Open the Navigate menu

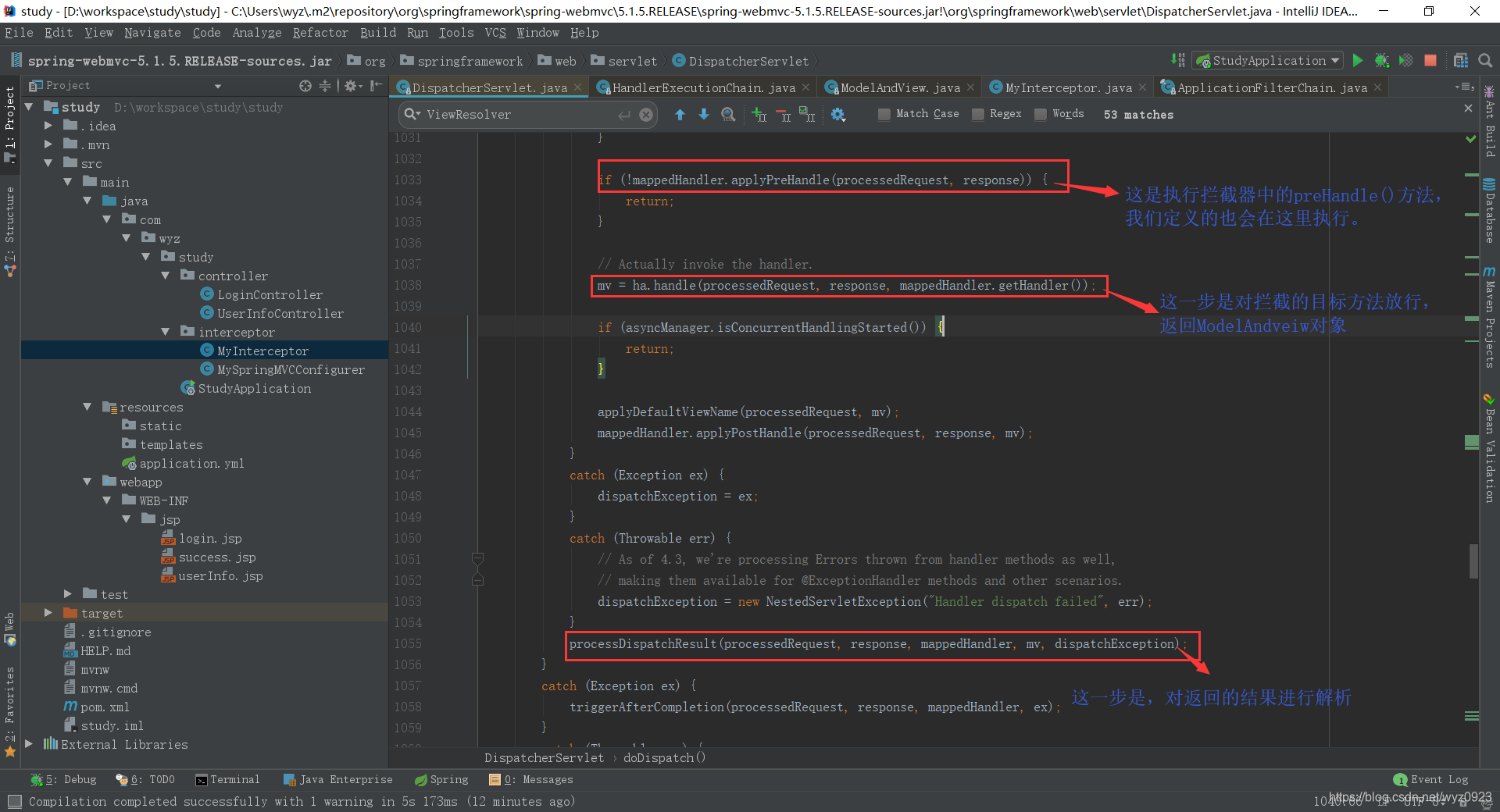point(152,33)
